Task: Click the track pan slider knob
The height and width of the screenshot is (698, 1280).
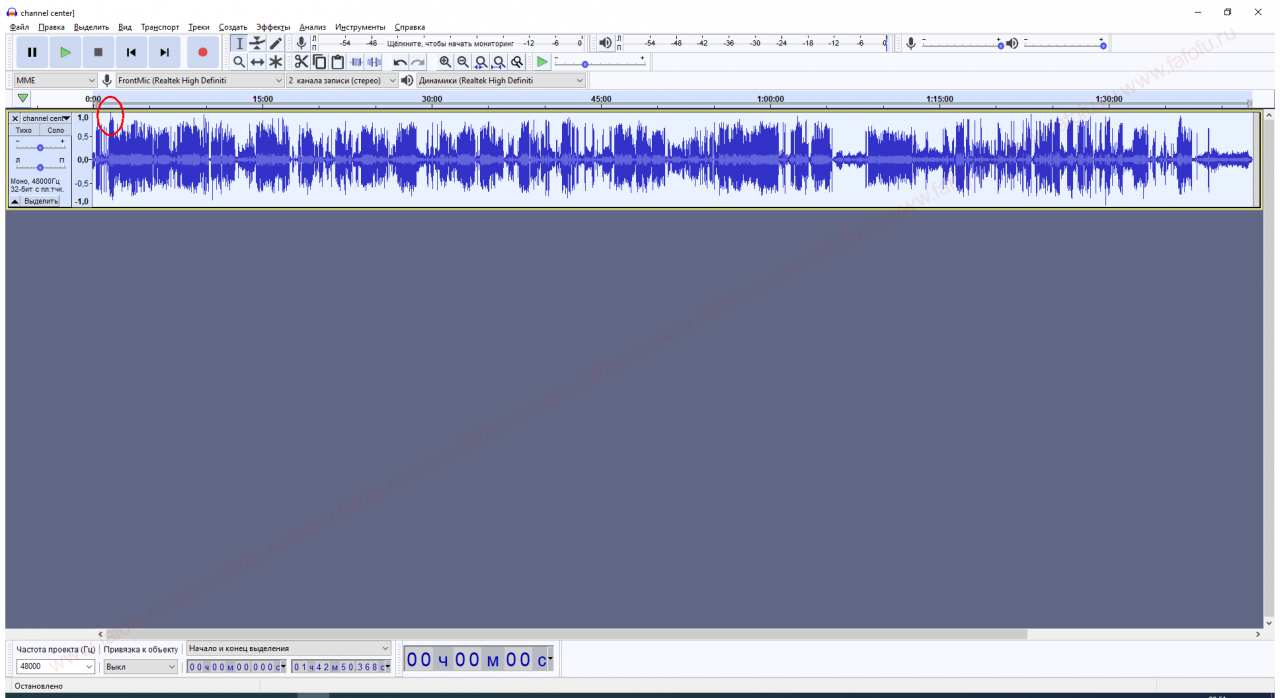Action: (x=40, y=167)
